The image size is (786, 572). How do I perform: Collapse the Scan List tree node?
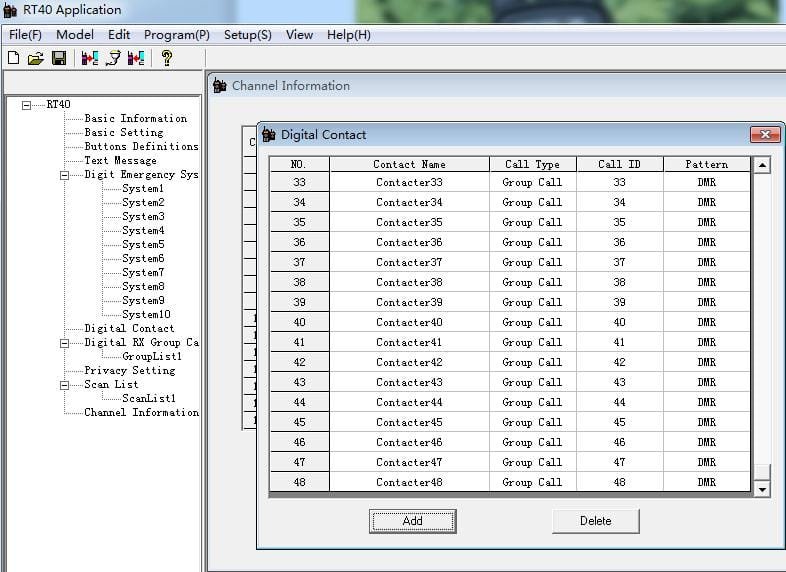[x=65, y=385]
